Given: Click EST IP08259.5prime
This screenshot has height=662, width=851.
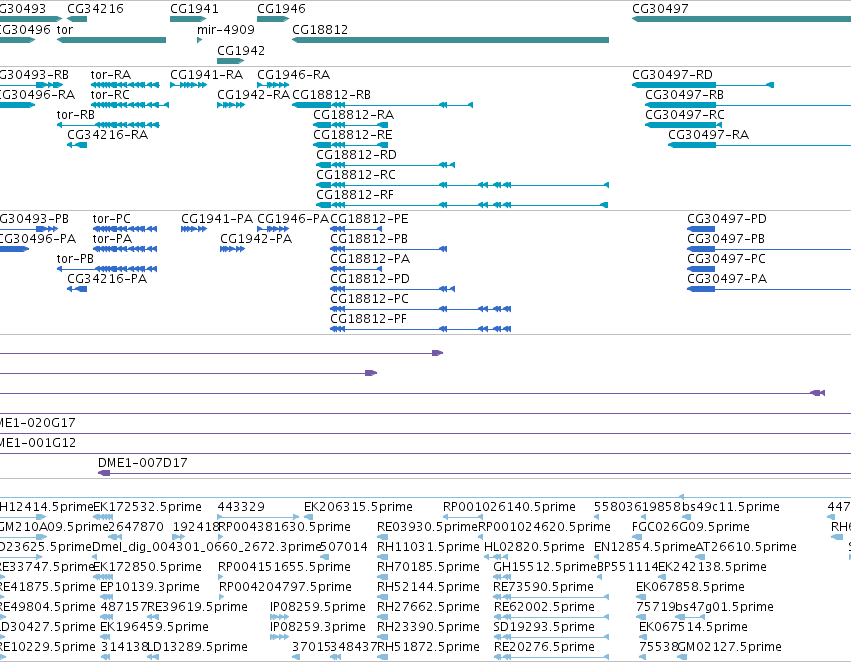Looking at the screenshot, I should tap(280, 617).
